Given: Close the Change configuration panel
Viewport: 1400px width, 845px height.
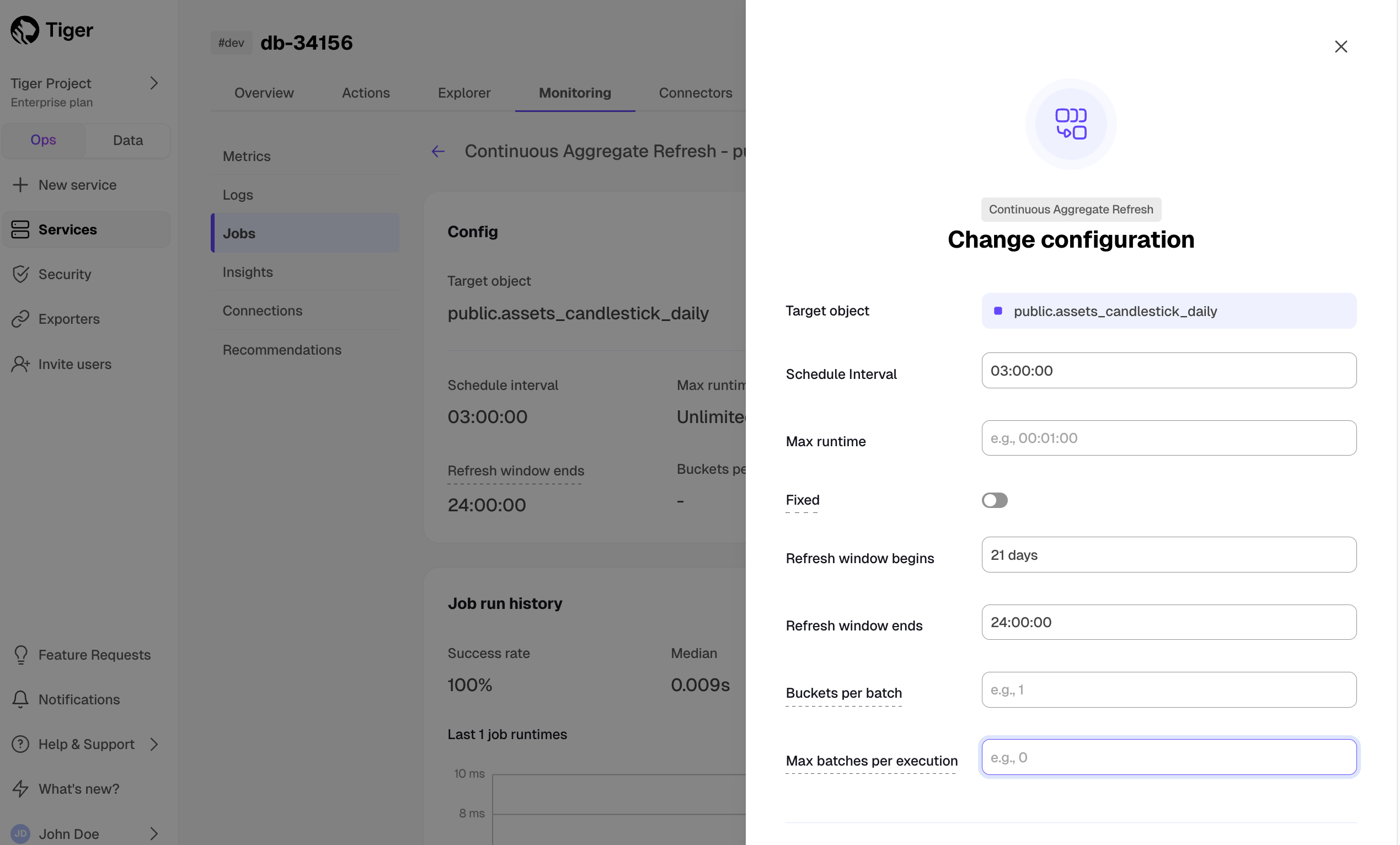Looking at the screenshot, I should point(1341,46).
